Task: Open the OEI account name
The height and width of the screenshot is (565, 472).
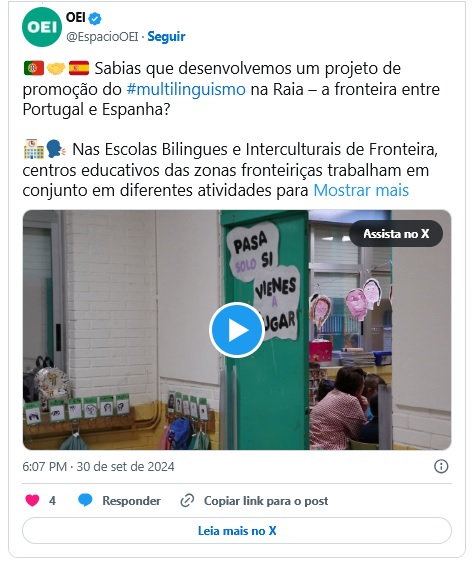Action: point(75,17)
